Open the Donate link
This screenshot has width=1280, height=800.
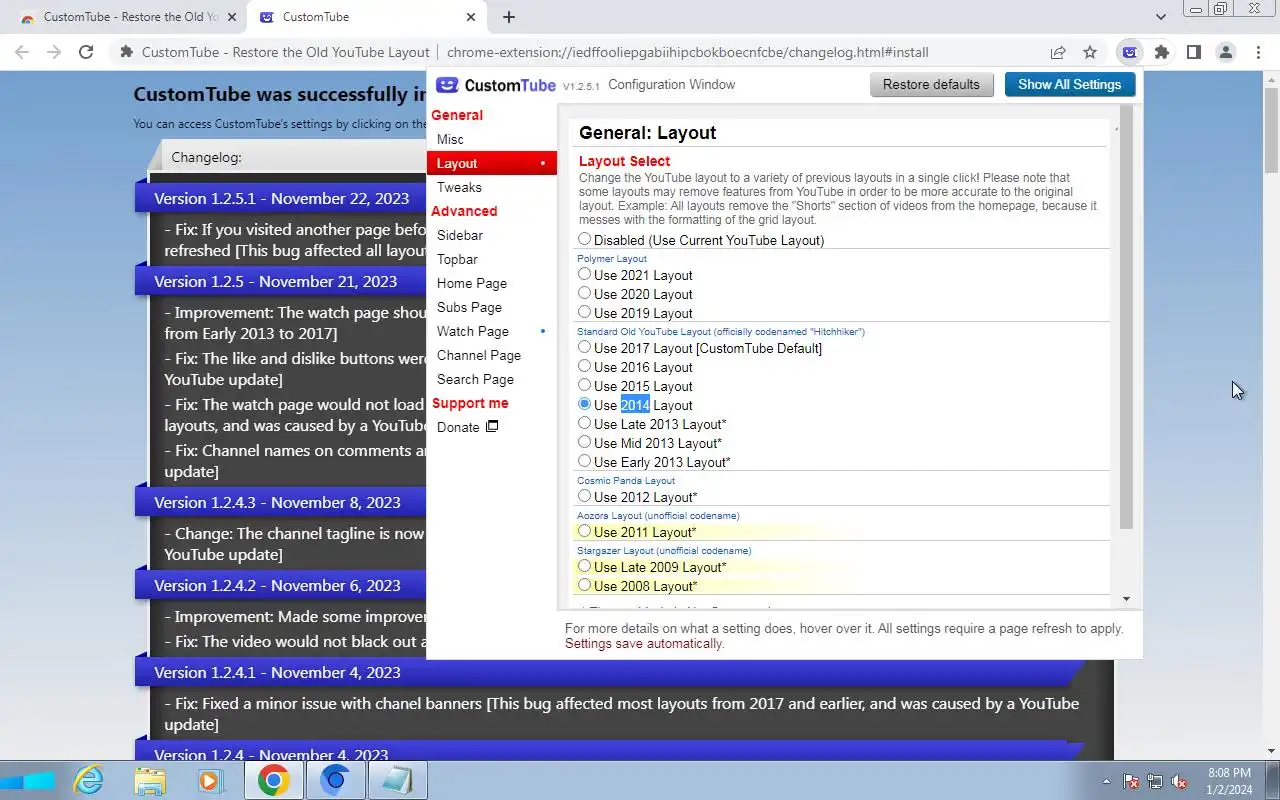[x=458, y=427]
